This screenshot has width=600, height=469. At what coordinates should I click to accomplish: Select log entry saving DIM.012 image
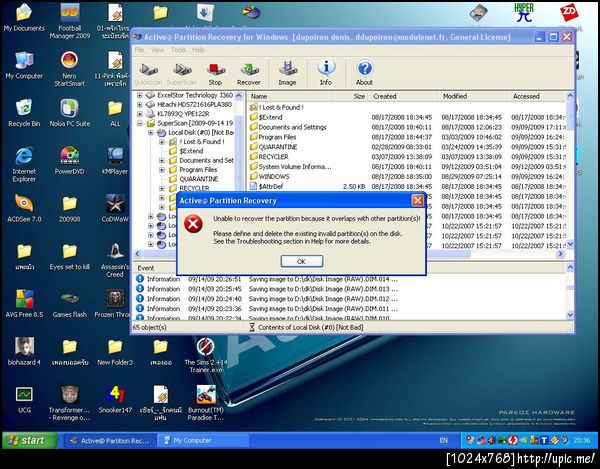click(268, 299)
